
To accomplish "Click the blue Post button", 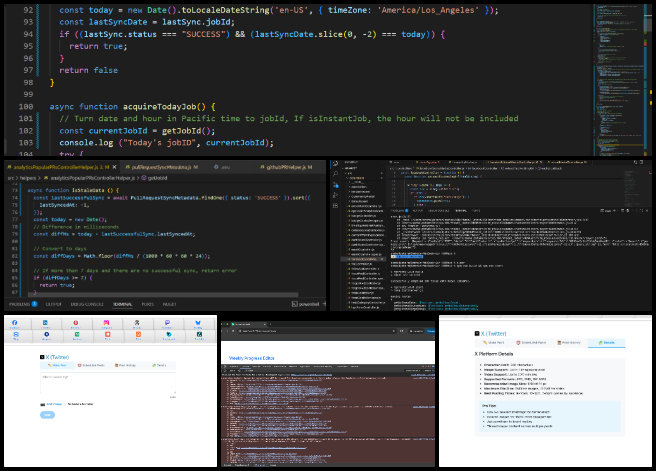I will tap(47, 415).
